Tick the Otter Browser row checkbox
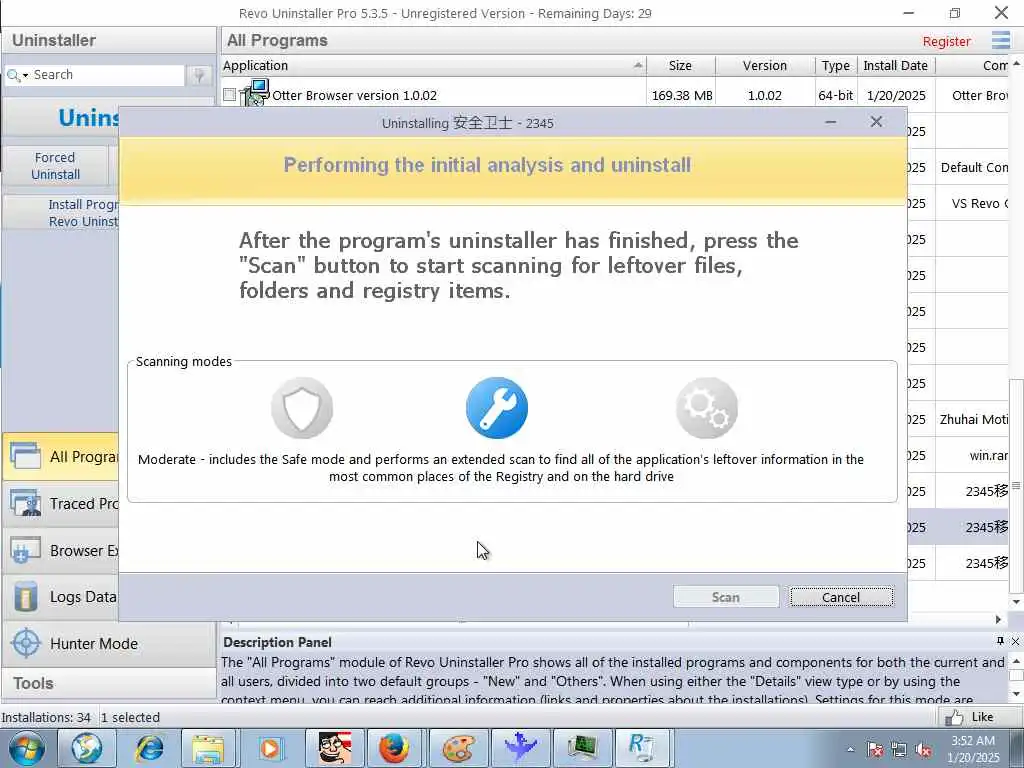The height and width of the screenshot is (768, 1024). click(229, 95)
